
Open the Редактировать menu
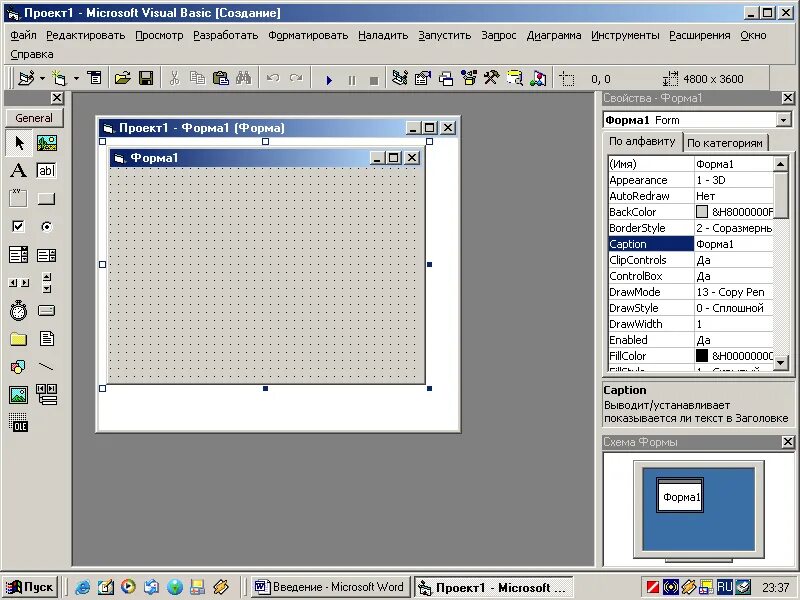[x=85, y=35]
